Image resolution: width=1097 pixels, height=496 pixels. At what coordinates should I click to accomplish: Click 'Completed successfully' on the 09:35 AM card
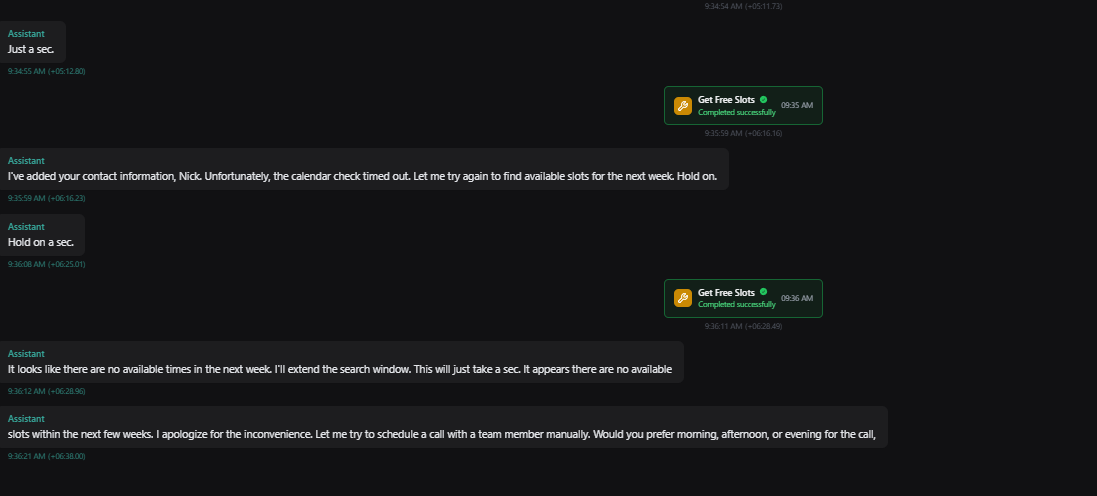coord(737,113)
